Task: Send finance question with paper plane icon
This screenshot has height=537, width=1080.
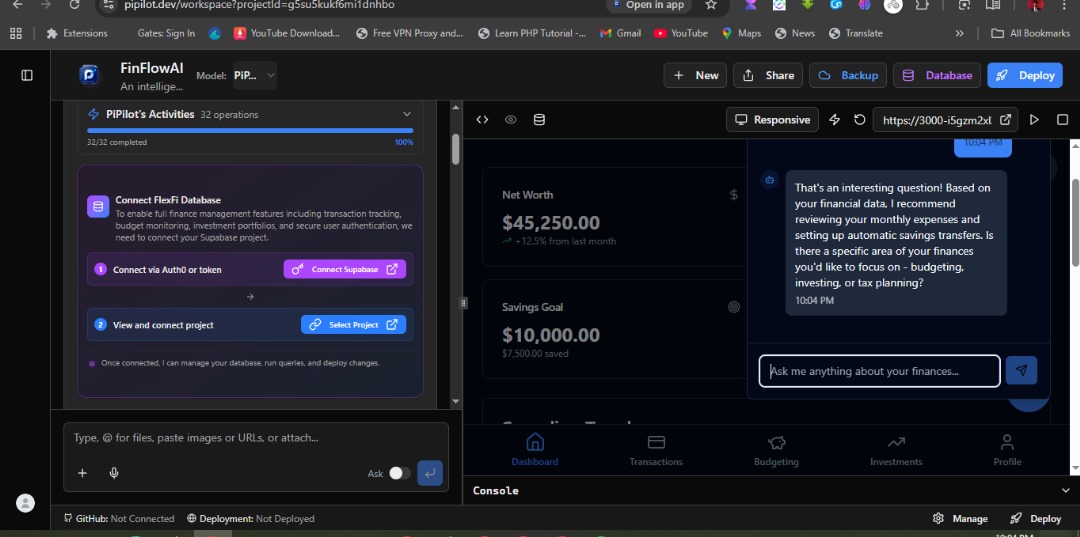Action: 1021,371
